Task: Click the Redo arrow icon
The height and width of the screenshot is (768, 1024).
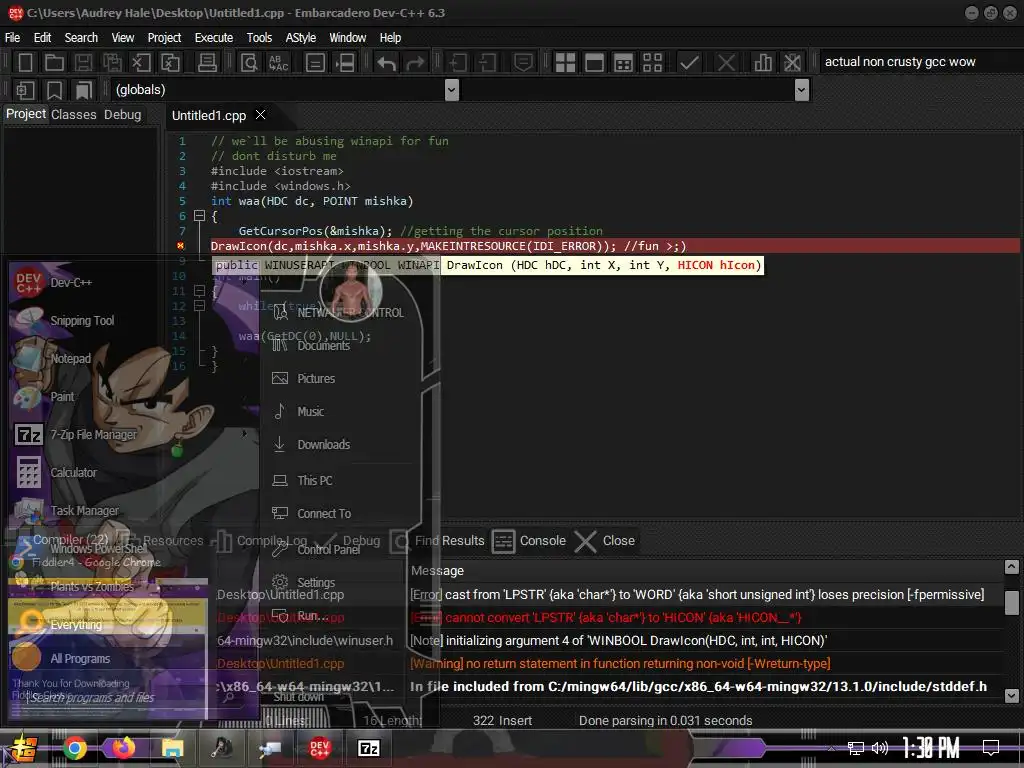Action: 415,63
